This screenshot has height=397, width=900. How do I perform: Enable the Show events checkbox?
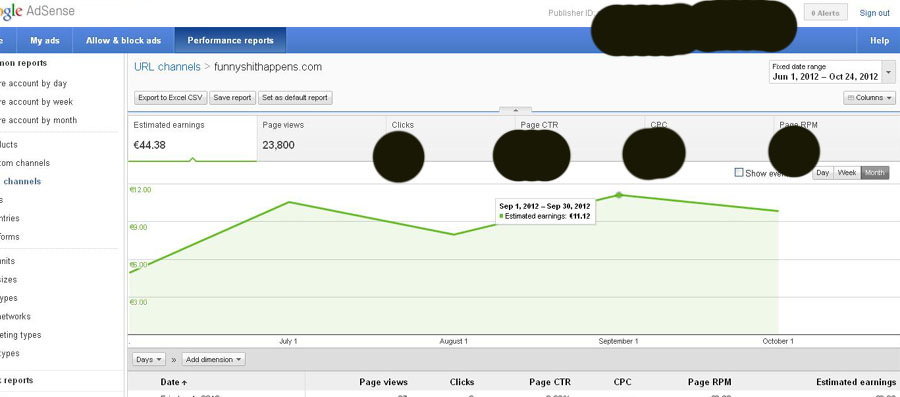tap(739, 173)
